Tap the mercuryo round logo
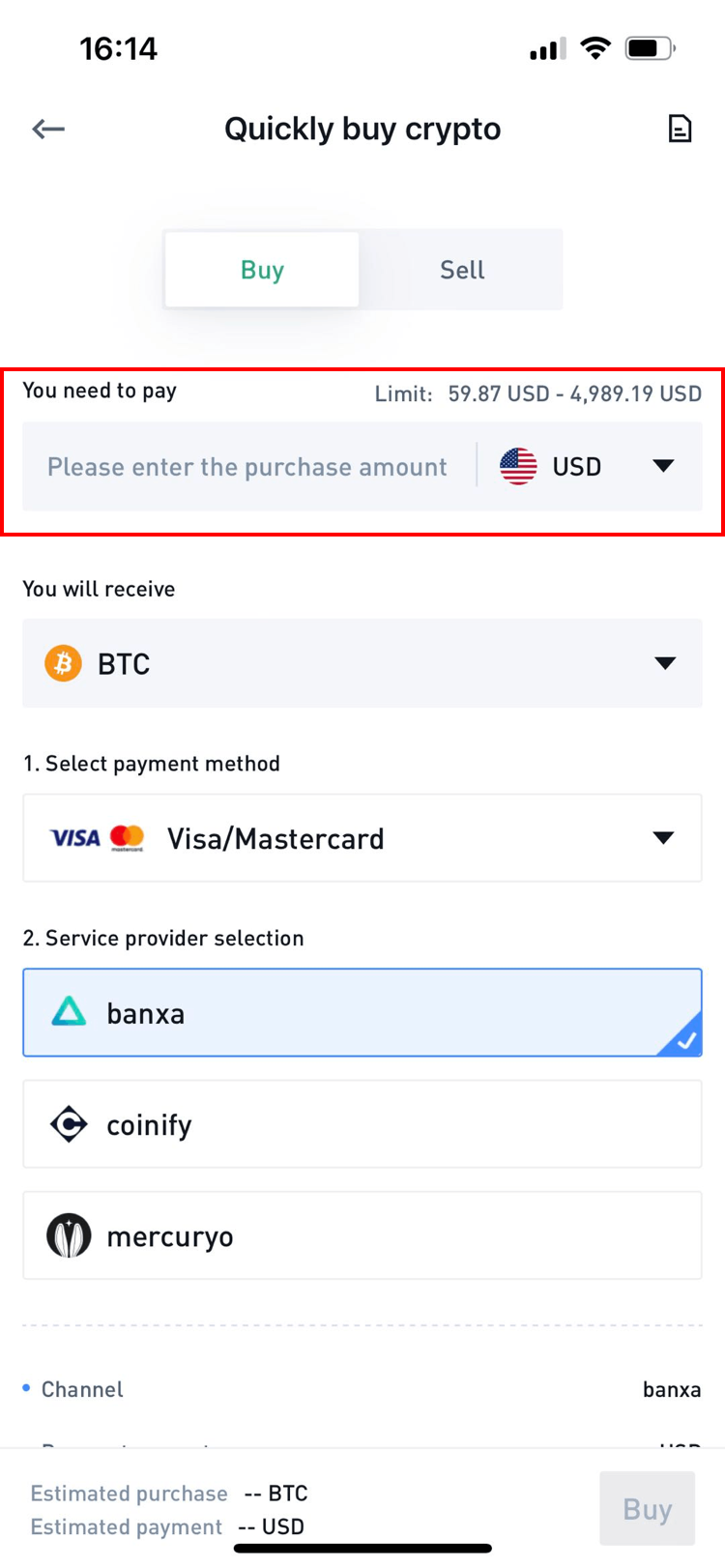The height and width of the screenshot is (1568, 725). point(69,1235)
